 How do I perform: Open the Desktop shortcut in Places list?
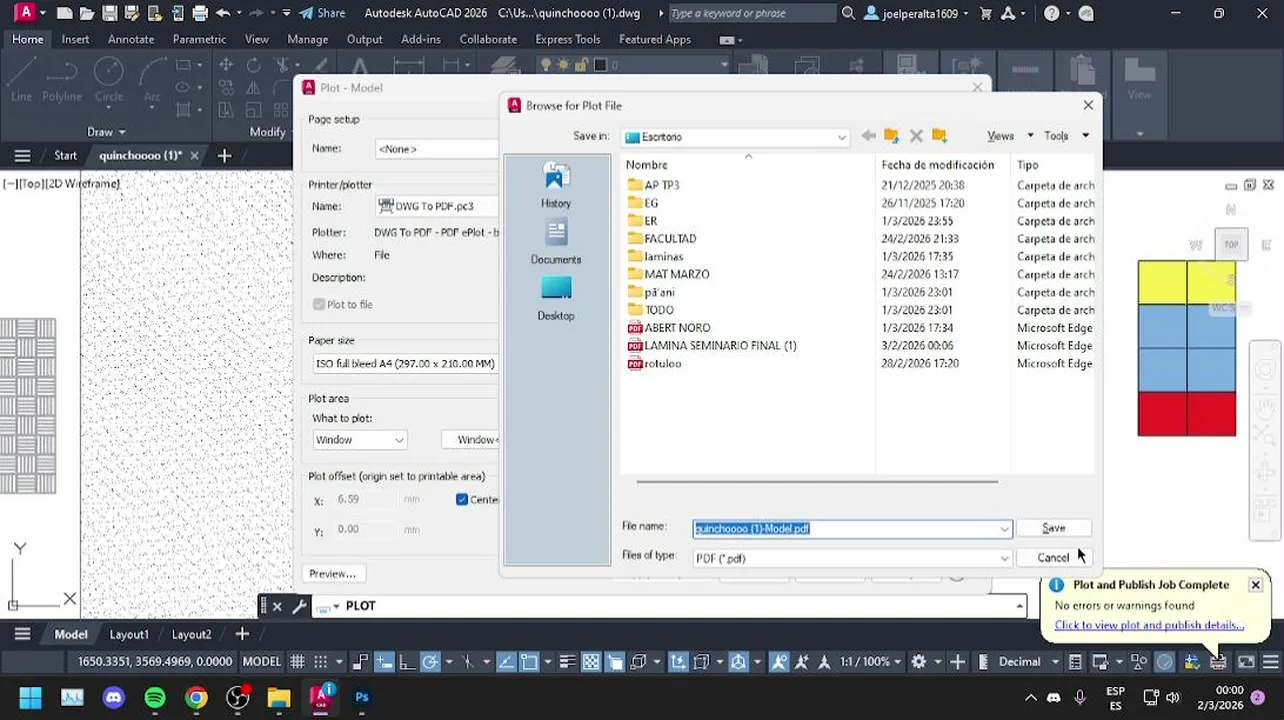click(x=556, y=298)
